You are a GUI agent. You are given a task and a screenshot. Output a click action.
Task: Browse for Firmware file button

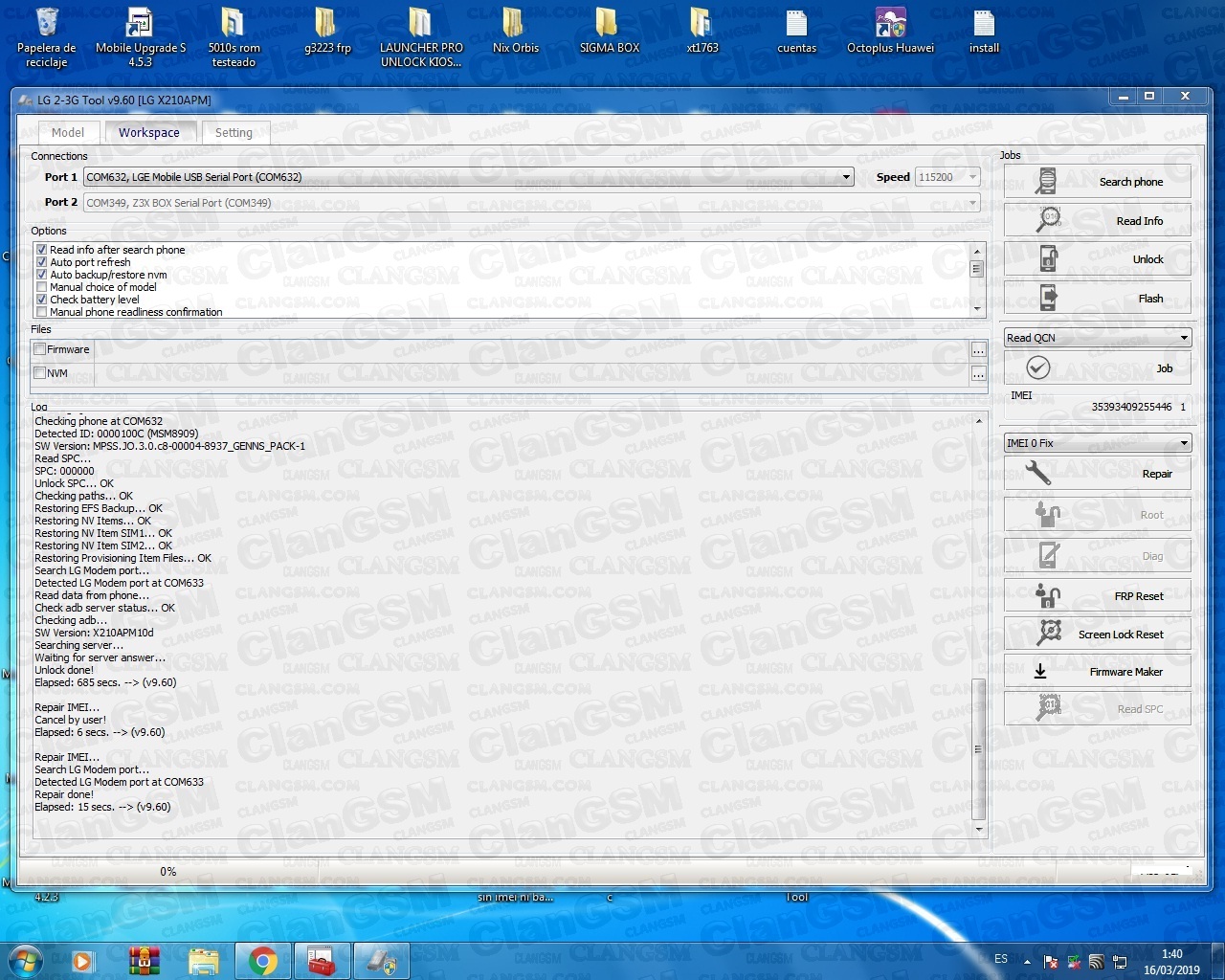point(978,350)
